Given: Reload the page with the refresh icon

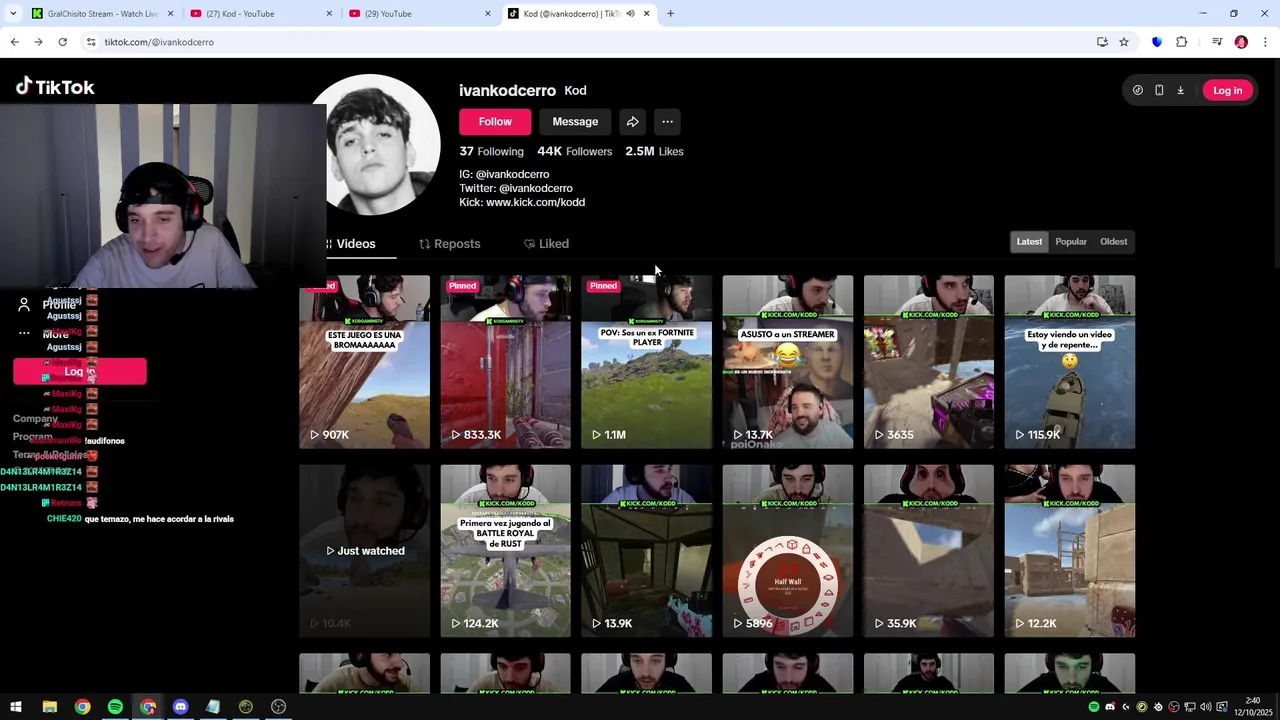Looking at the screenshot, I should click(62, 42).
